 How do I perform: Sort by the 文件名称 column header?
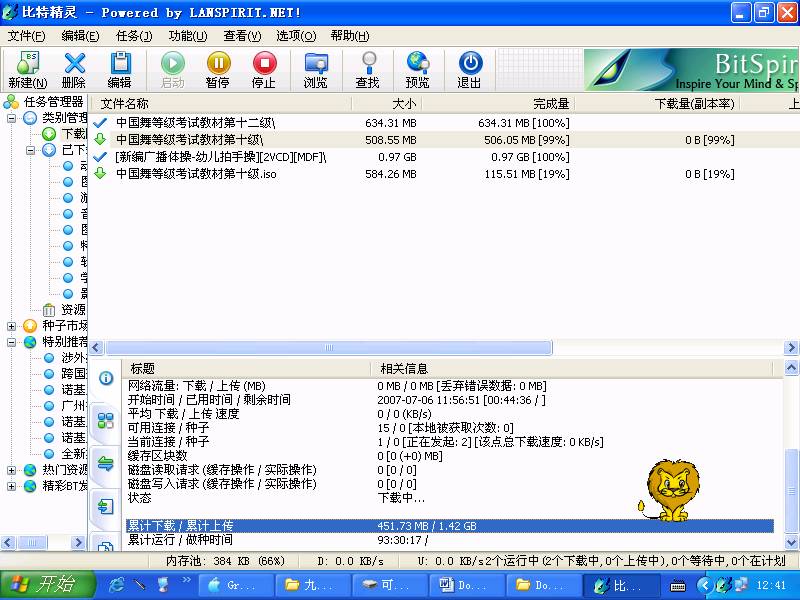pyautogui.click(x=125, y=103)
